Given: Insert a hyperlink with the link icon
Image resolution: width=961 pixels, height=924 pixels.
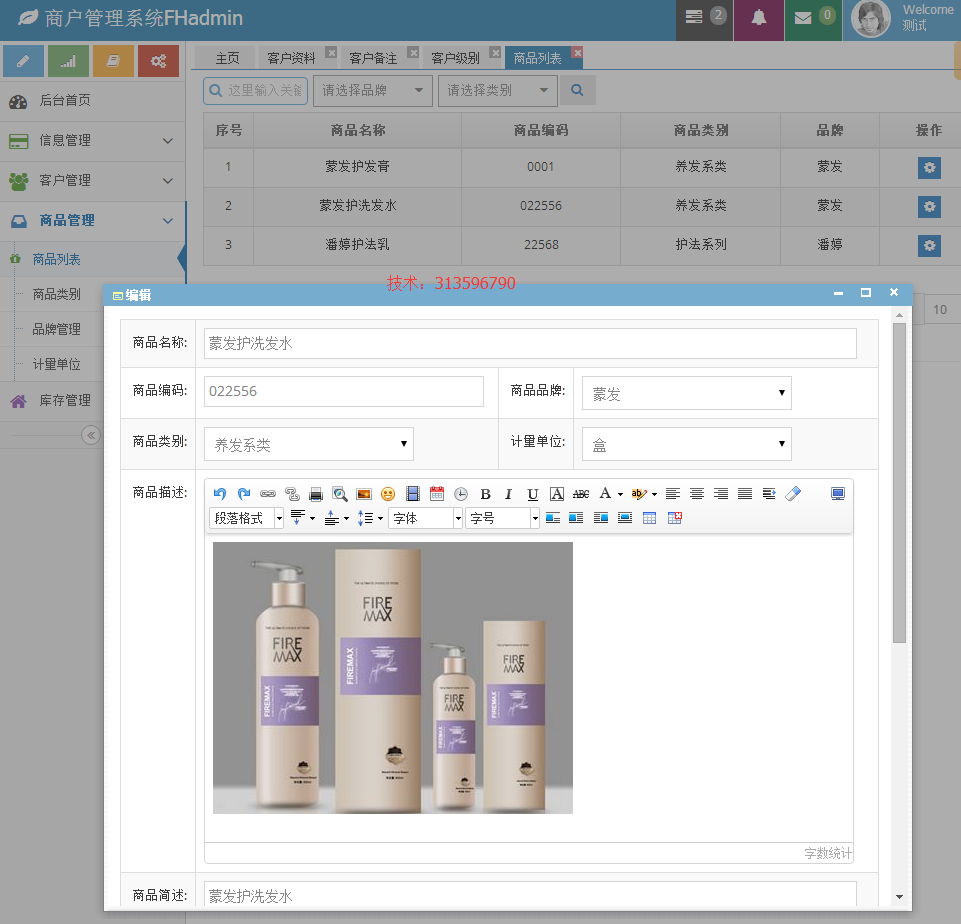Looking at the screenshot, I should pos(268,494).
